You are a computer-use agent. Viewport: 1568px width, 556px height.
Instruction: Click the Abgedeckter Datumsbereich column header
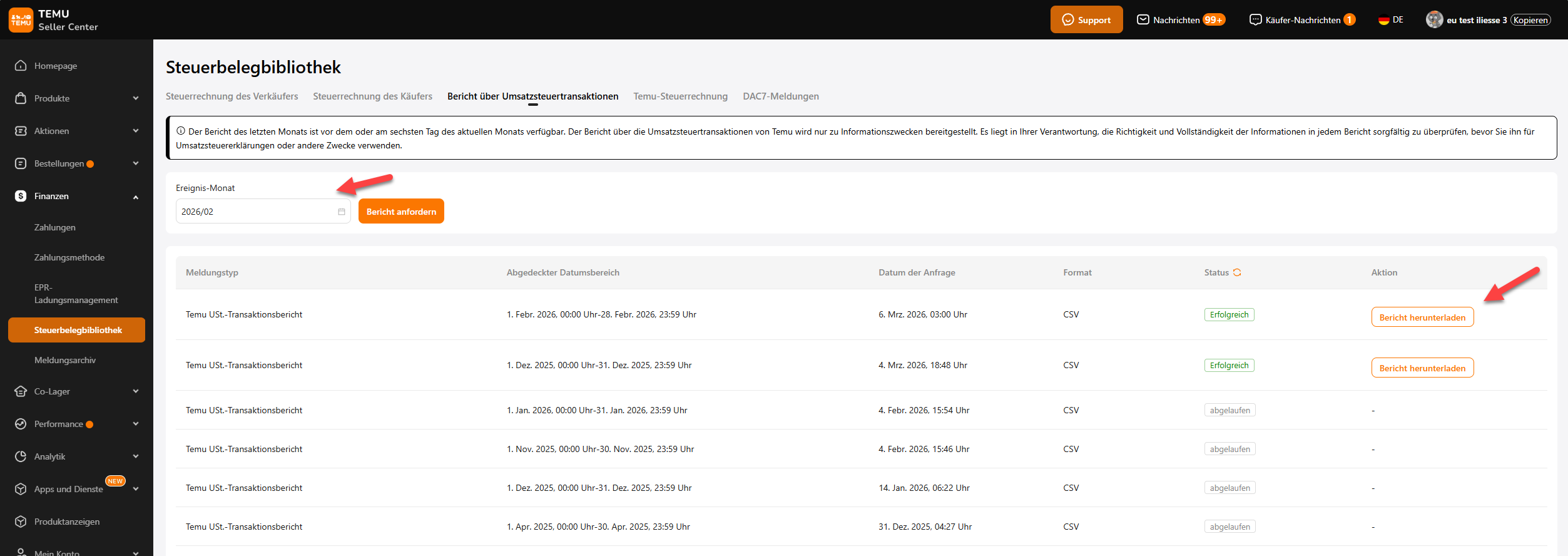tap(563, 272)
